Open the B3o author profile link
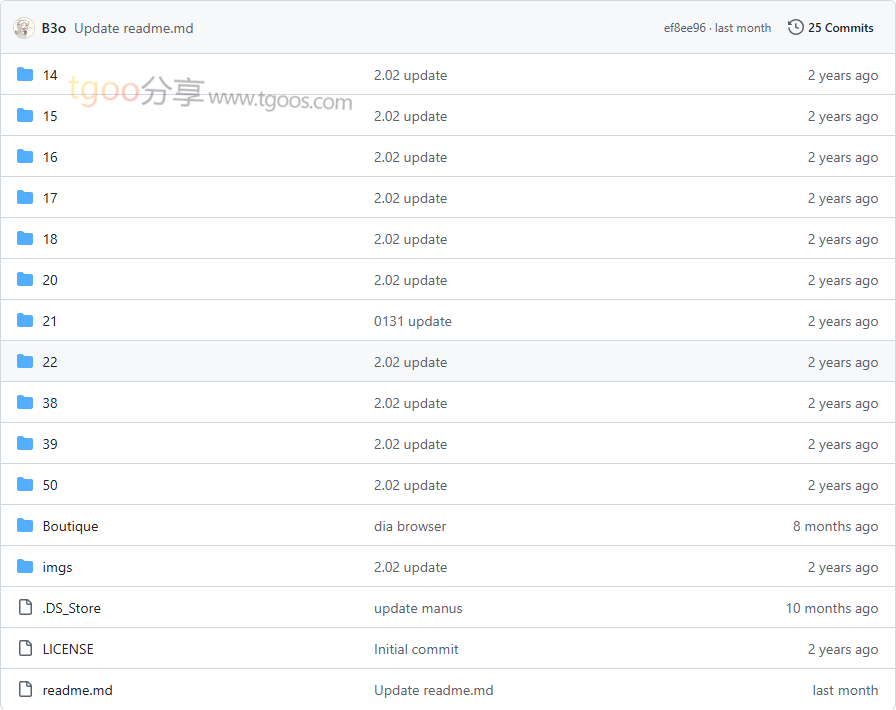This screenshot has width=896, height=710. [54, 28]
